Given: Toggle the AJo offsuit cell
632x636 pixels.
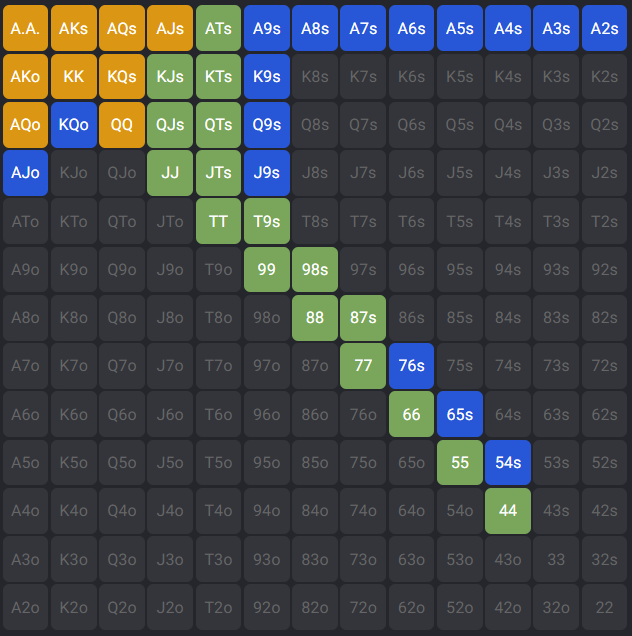Looking at the screenshot, I should click(x=25, y=172).
